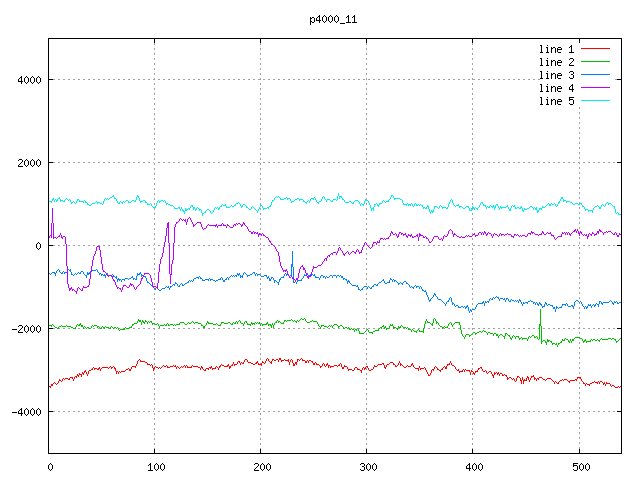Click the green legend sample for line 2
The width and height of the screenshot is (640, 480).
pos(595,62)
